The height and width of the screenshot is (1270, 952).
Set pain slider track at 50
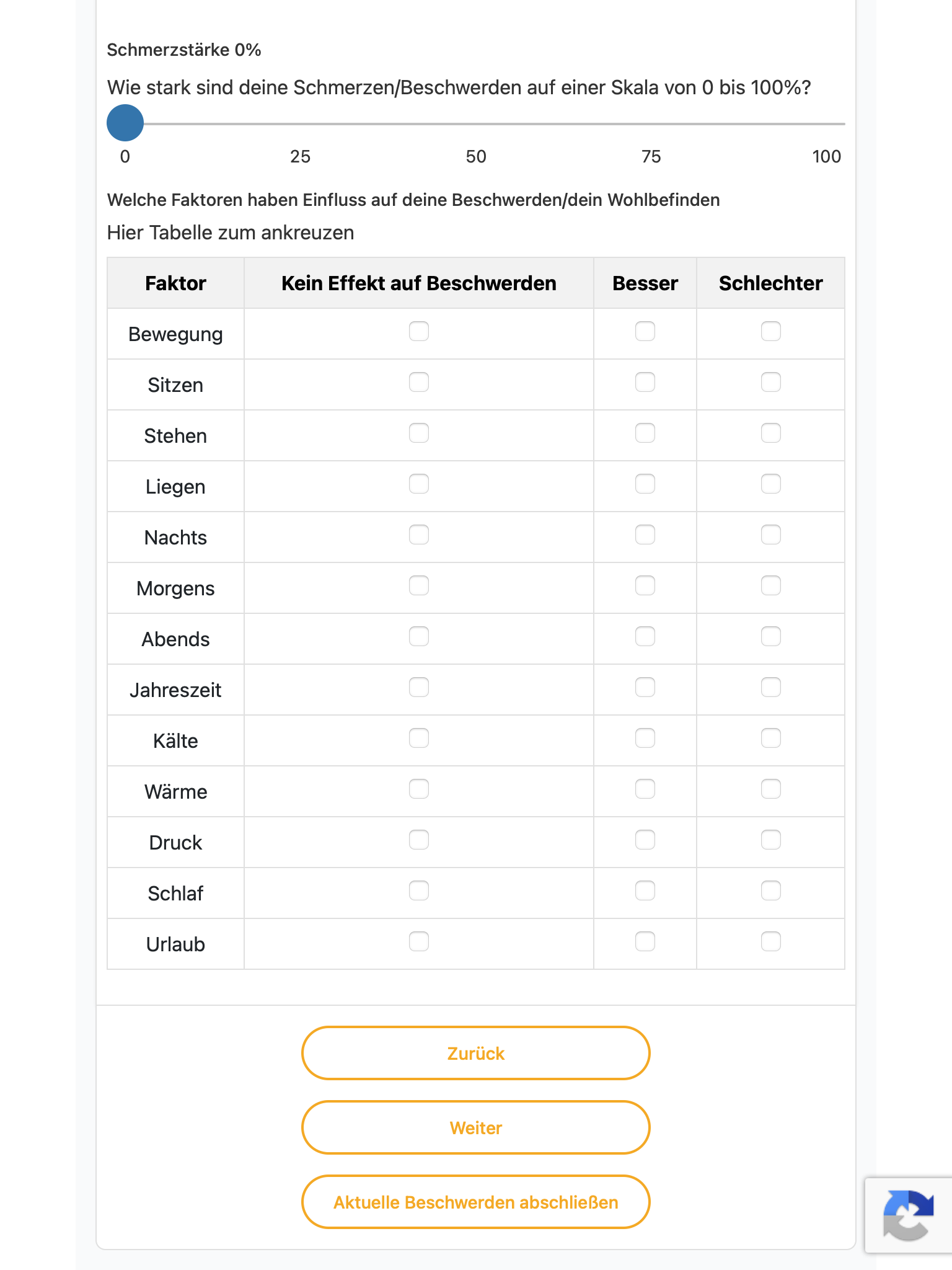pos(476,124)
